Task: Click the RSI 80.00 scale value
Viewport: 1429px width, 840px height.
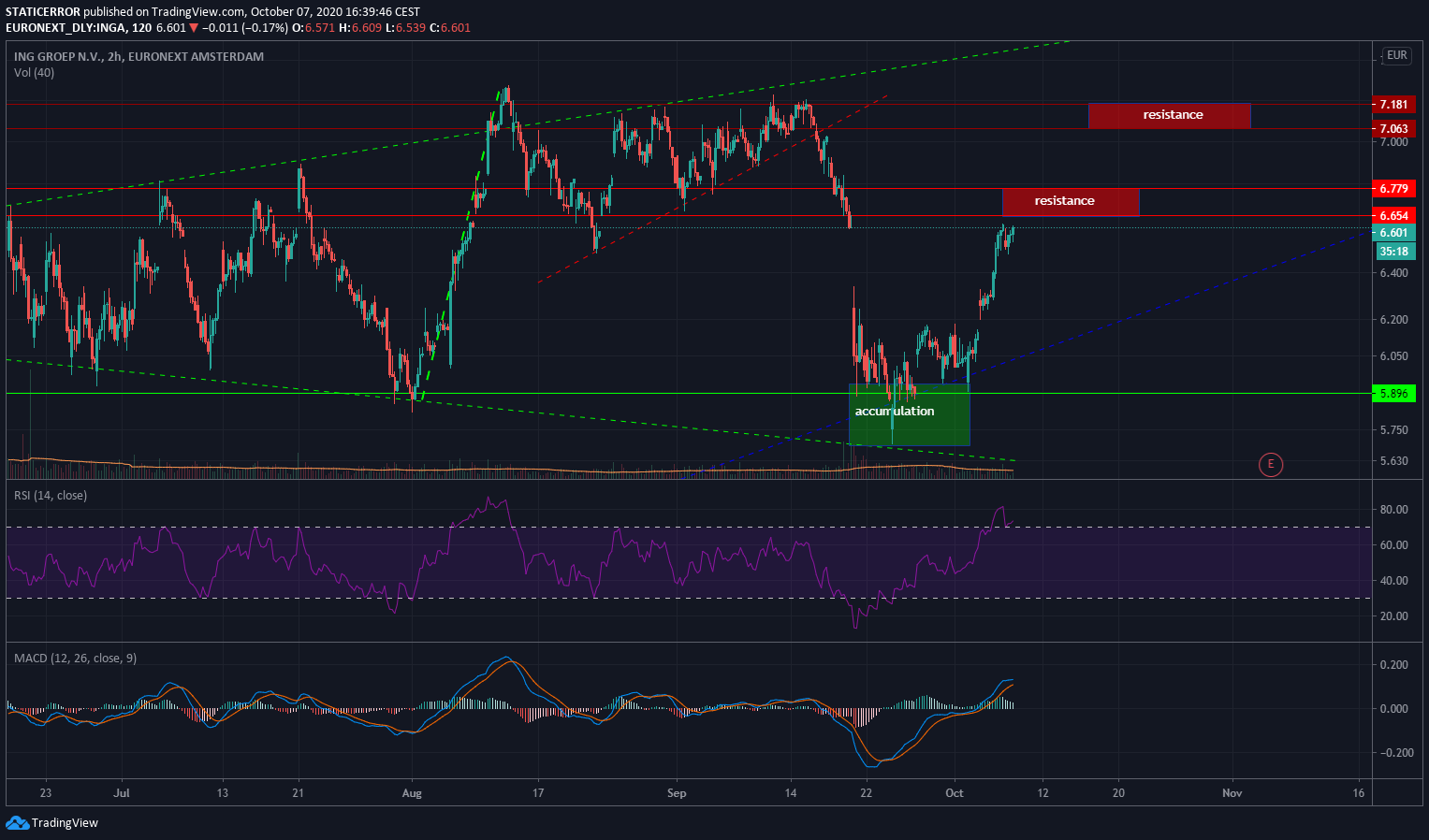Action: click(x=1393, y=510)
